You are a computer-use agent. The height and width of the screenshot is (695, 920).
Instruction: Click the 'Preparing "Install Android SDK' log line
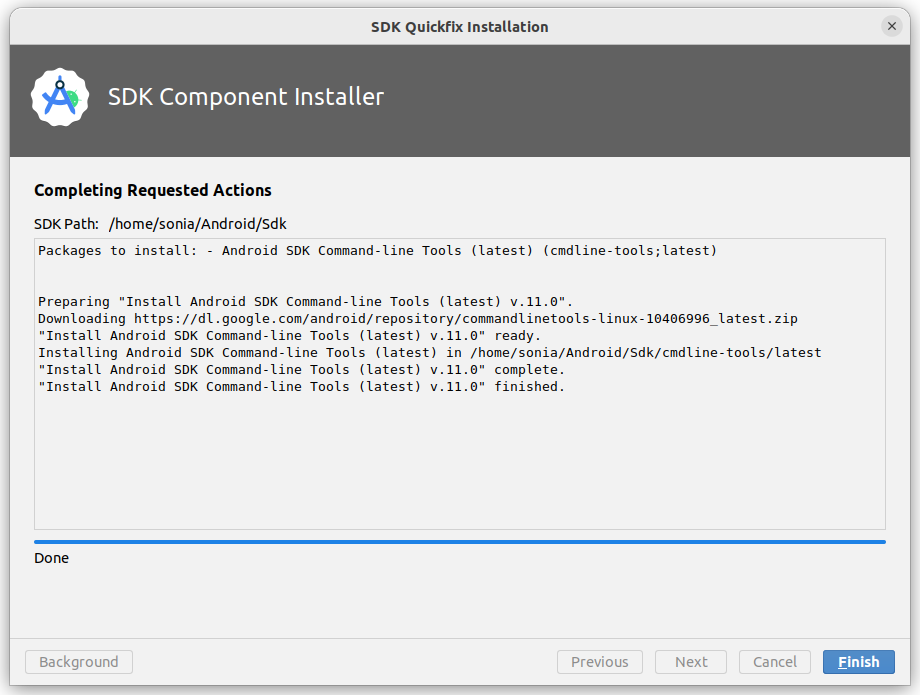(305, 301)
